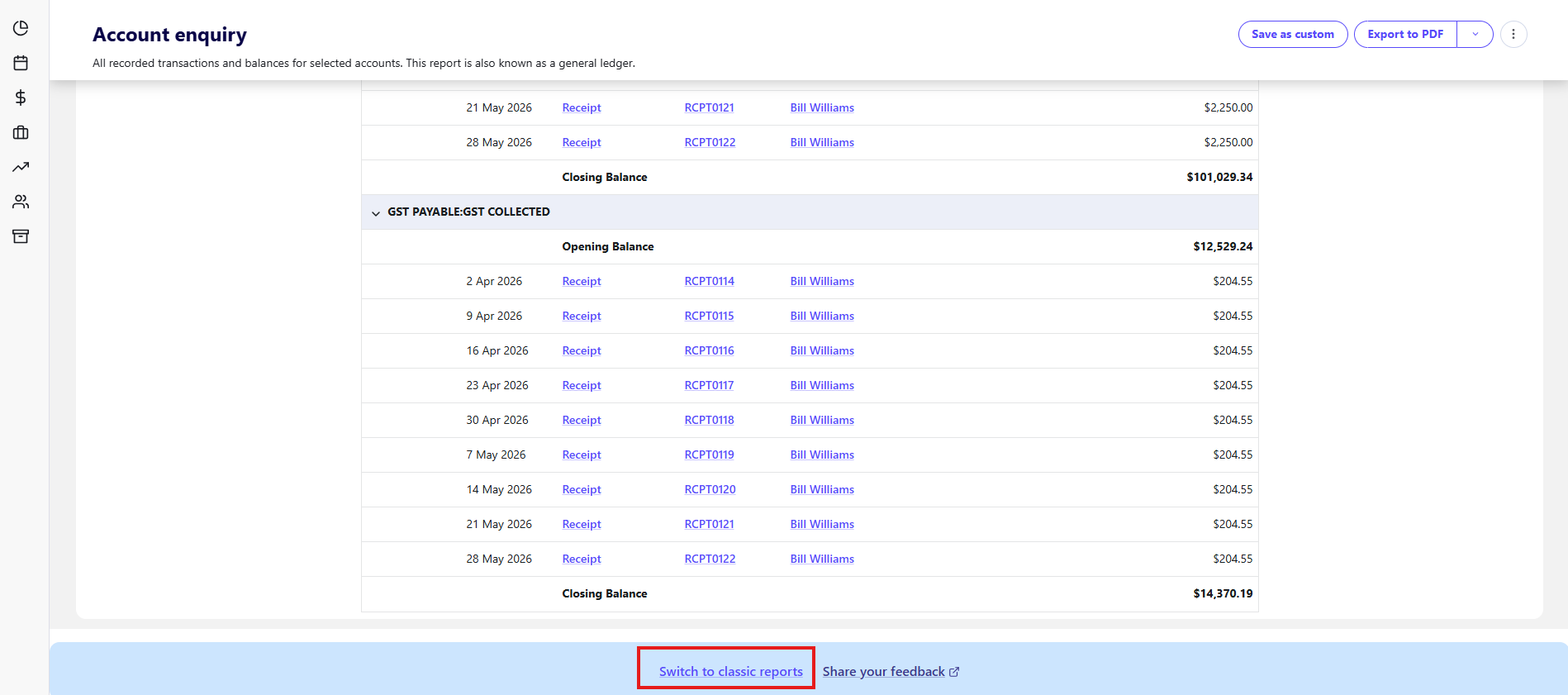
Task: Open the three-dot more options menu
Action: coord(1513,34)
